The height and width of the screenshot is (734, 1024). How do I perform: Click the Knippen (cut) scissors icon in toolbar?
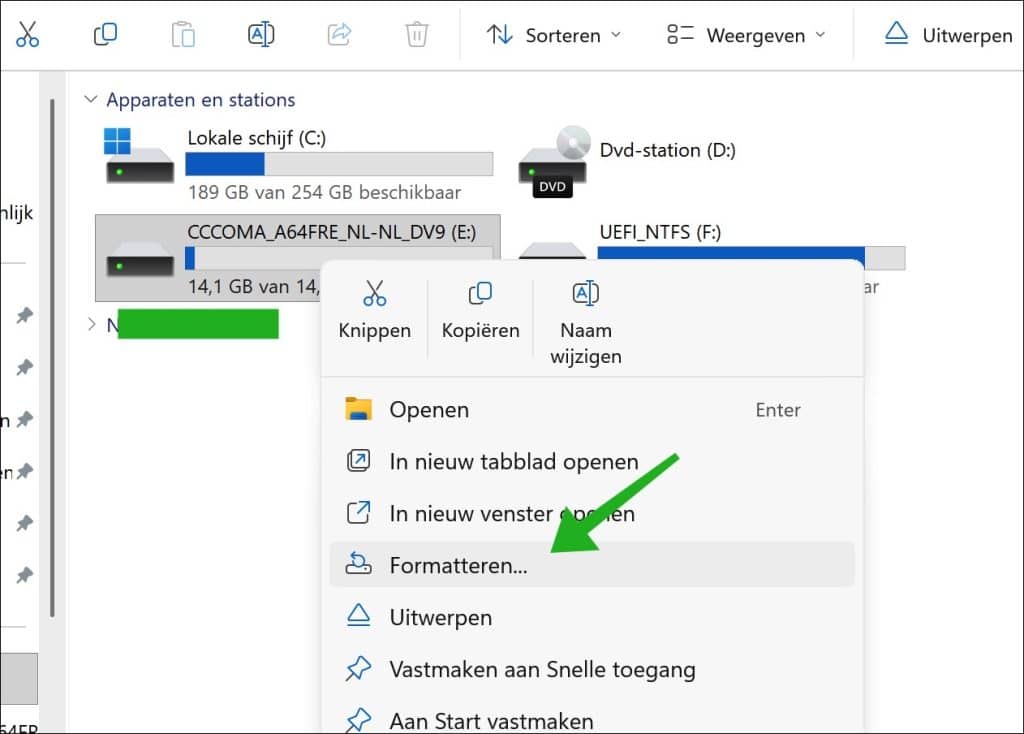pos(27,35)
